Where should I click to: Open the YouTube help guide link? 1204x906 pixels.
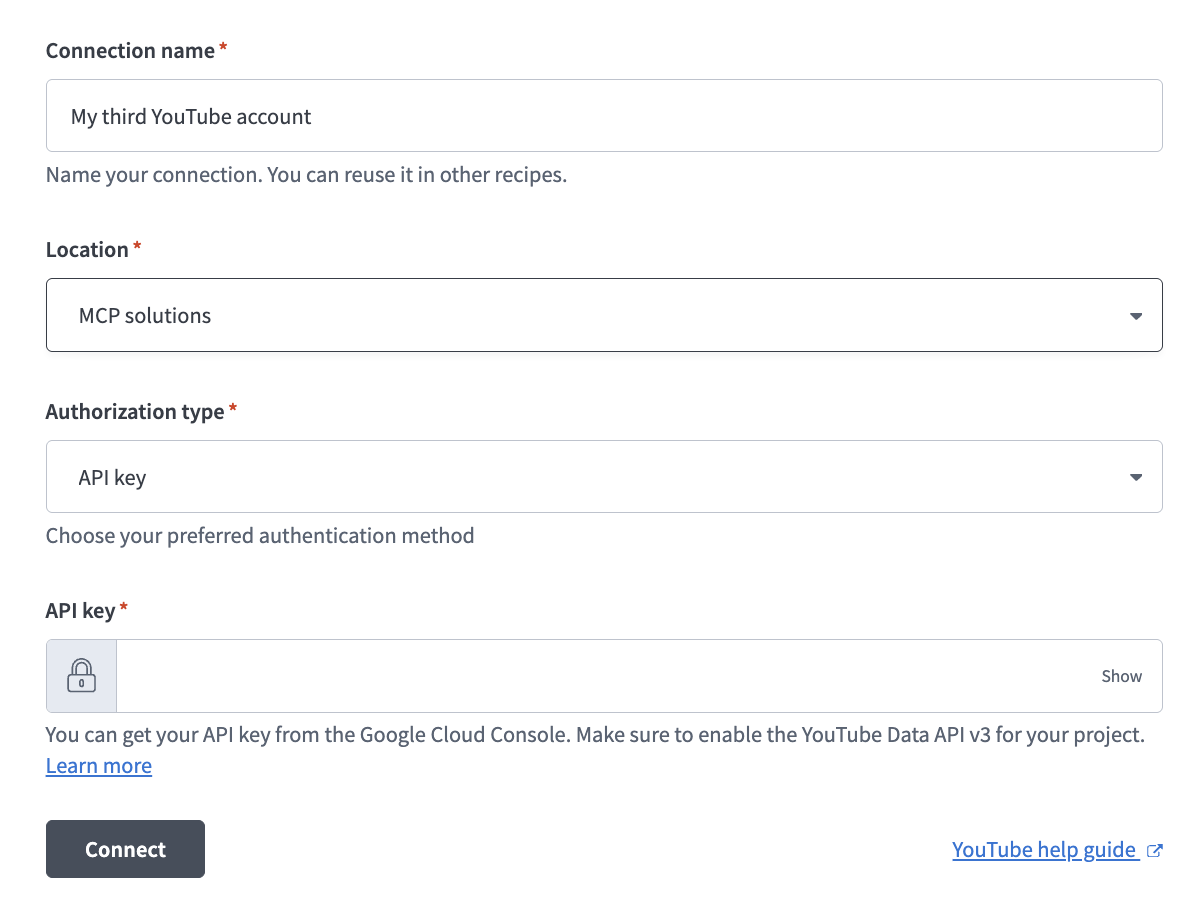[1044, 850]
